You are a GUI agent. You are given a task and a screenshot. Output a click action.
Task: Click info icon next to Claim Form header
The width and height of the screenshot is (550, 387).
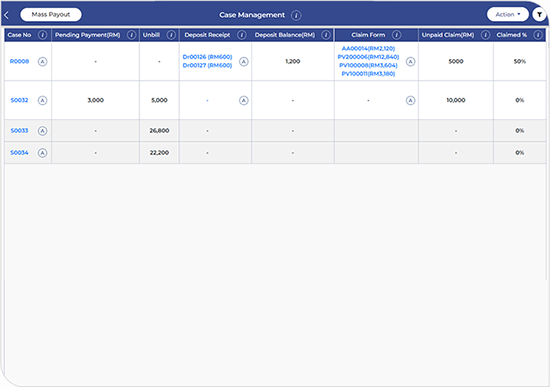click(396, 35)
